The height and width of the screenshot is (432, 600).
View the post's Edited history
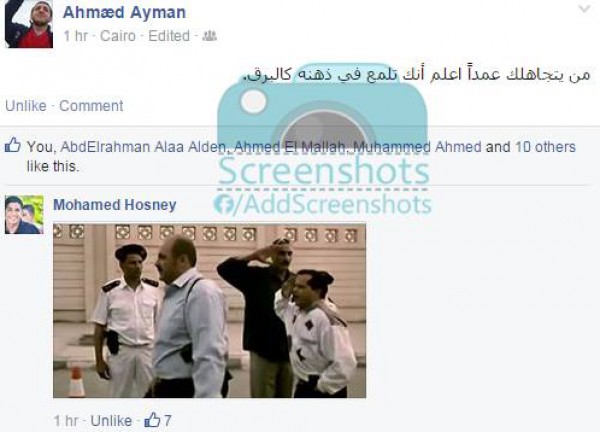click(x=169, y=36)
